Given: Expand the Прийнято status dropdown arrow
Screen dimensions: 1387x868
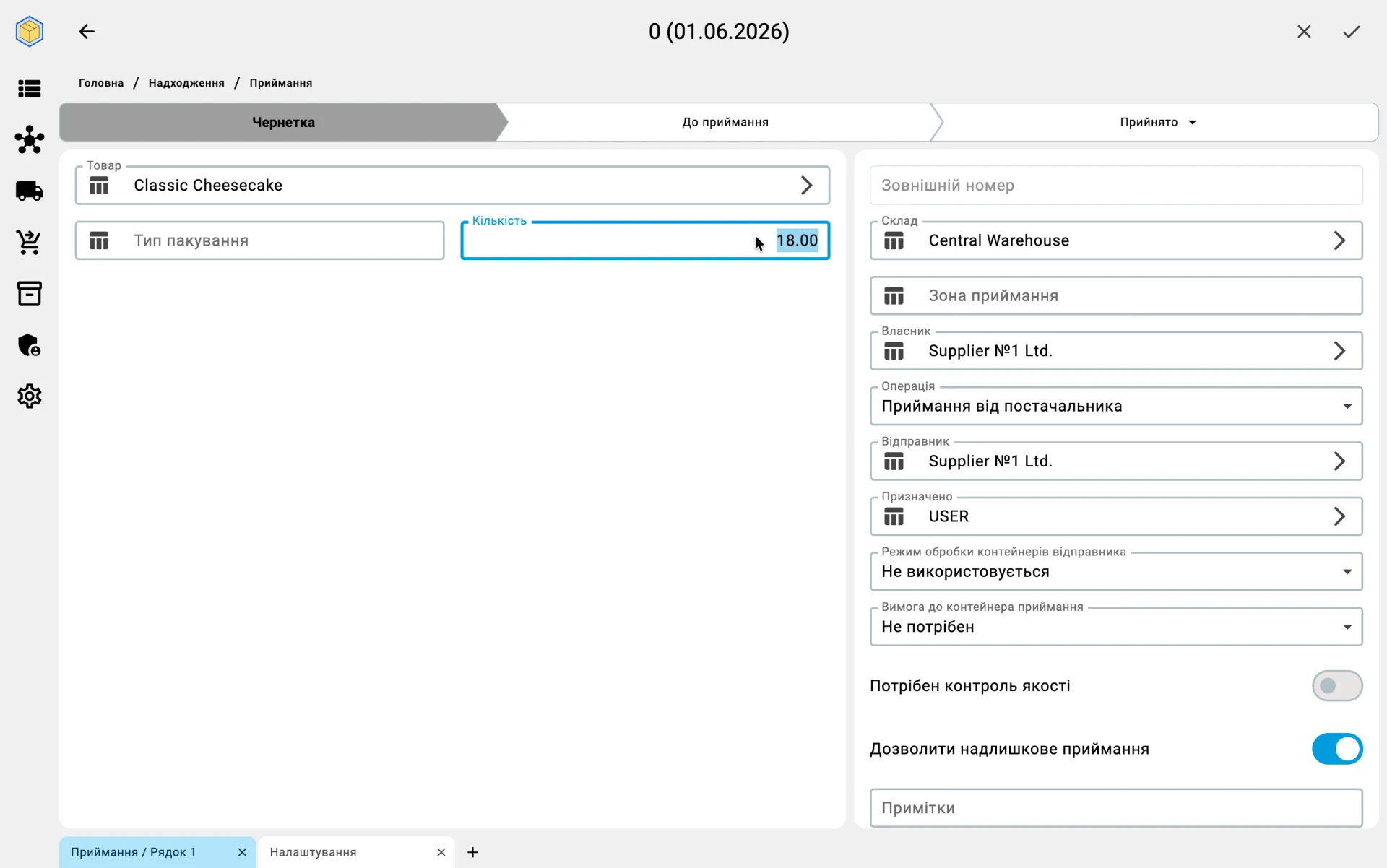Looking at the screenshot, I should (1193, 122).
